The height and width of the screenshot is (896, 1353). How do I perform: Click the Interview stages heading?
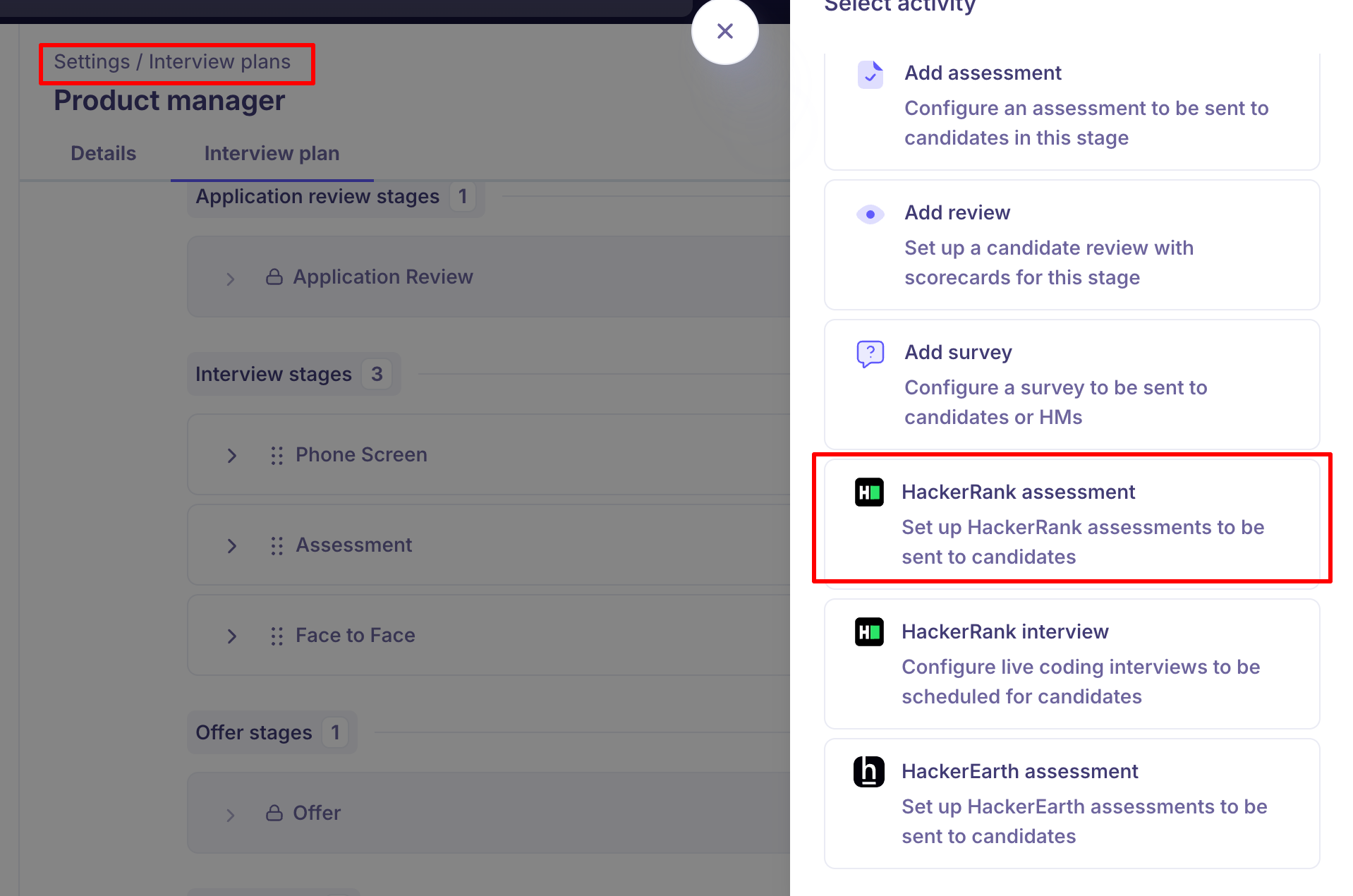[x=273, y=375]
